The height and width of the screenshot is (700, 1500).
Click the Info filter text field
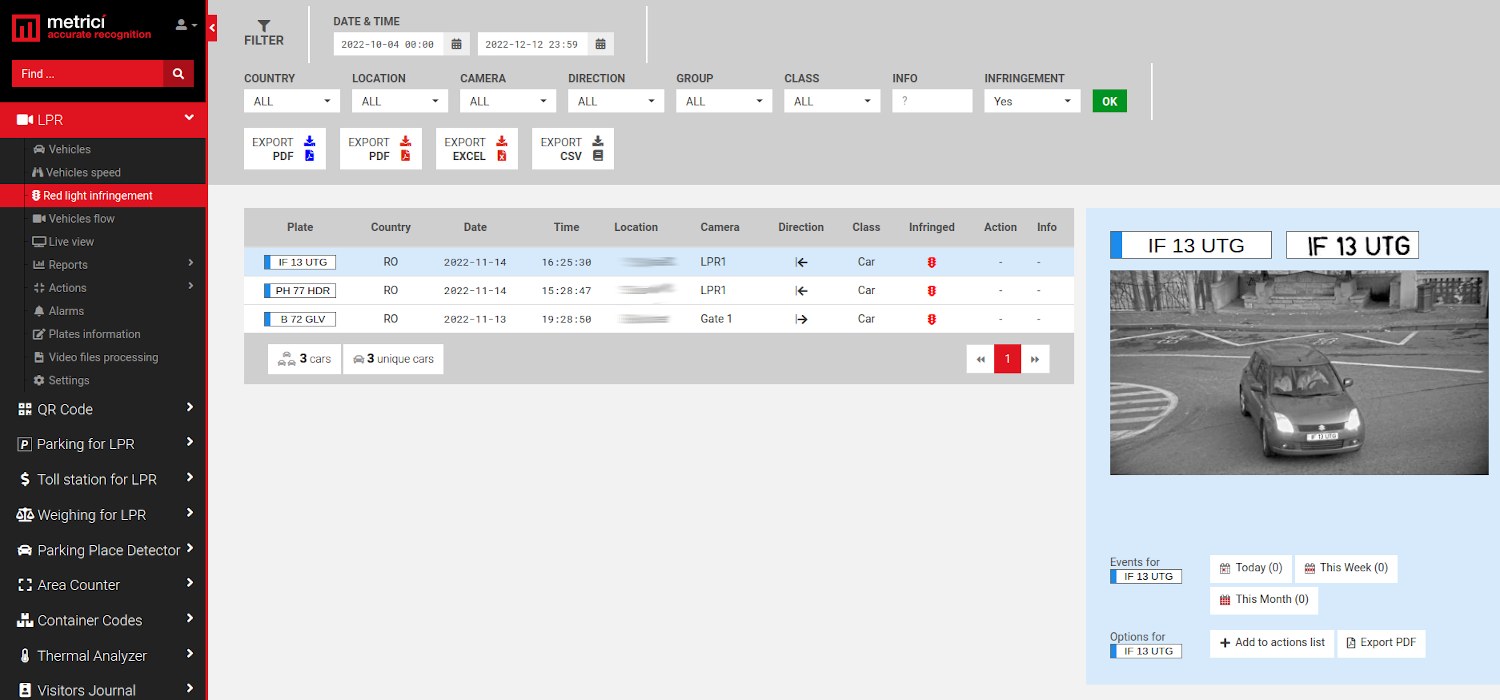click(x=931, y=101)
